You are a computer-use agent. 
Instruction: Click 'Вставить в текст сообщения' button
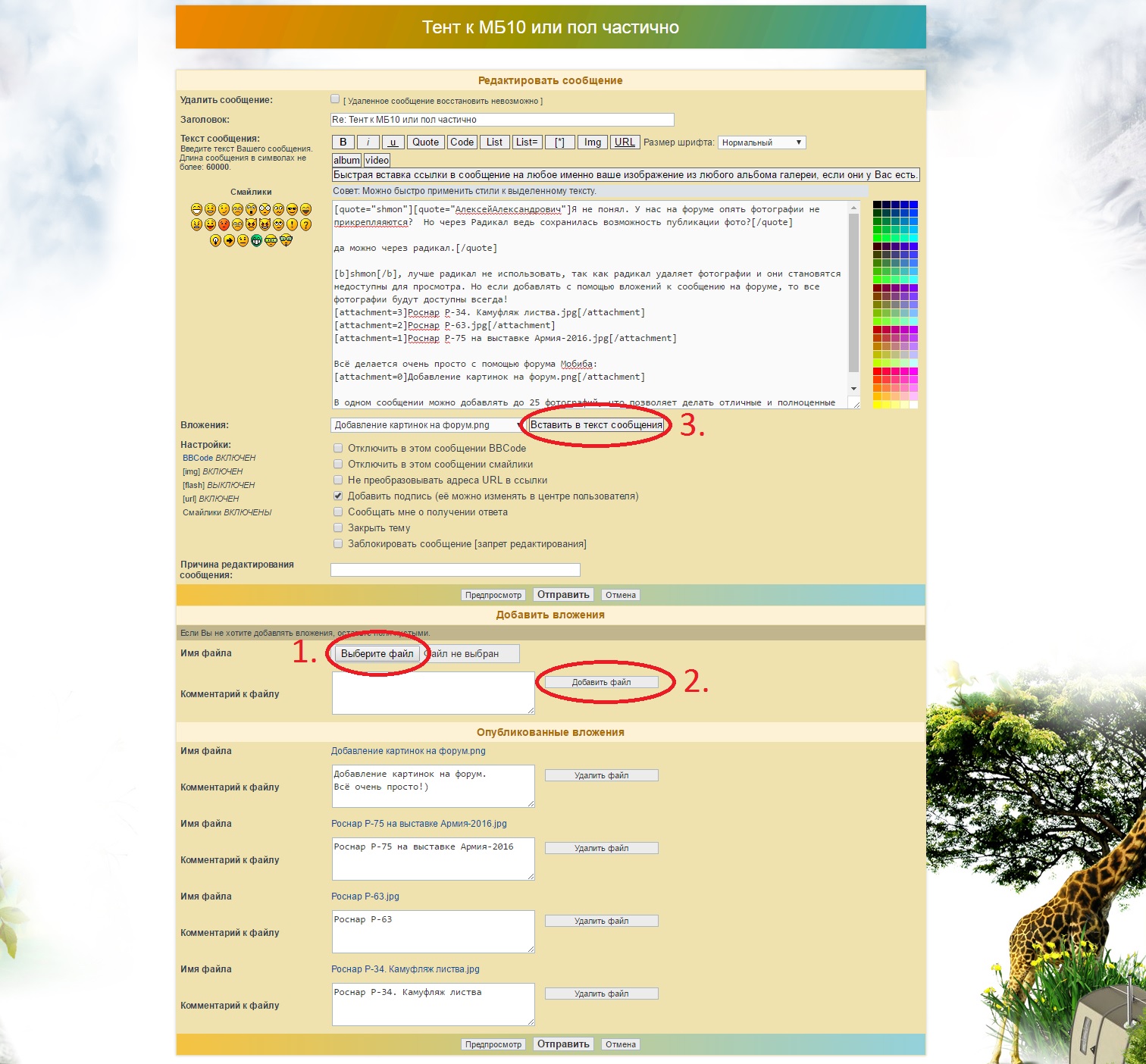click(x=596, y=425)
